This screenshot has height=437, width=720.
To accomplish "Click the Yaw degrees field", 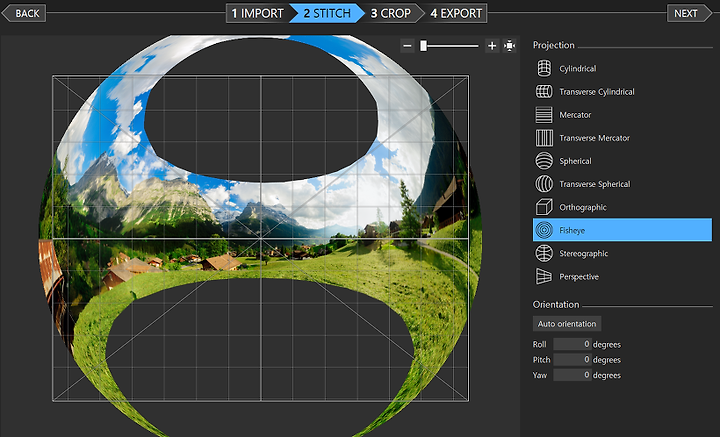I will (572, 375).
